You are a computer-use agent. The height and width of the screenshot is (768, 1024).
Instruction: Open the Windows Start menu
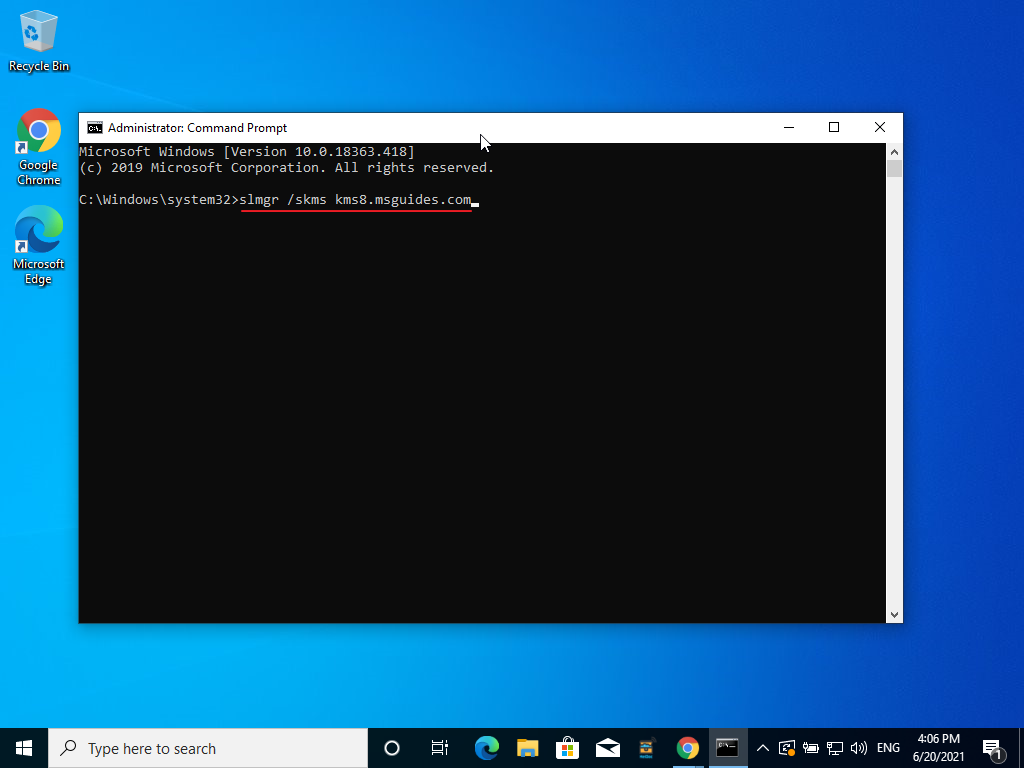tap(24, 748)
